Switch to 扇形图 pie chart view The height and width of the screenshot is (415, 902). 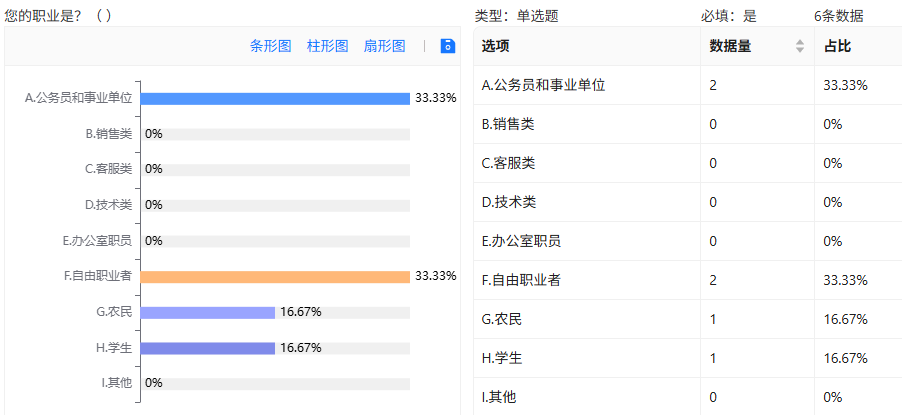point(384,46)
